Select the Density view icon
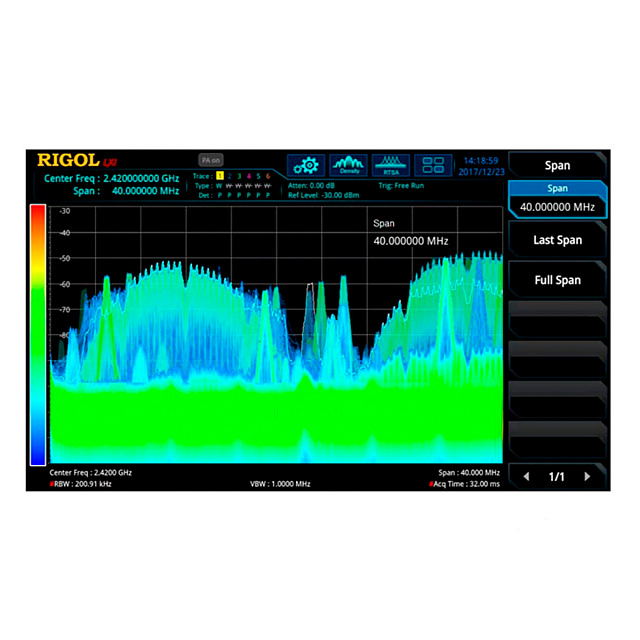 coord(349,165)
